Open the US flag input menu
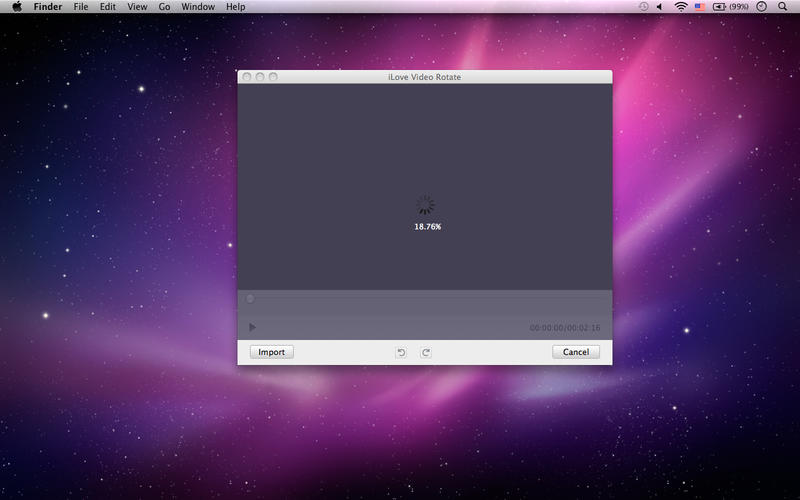 699,7
